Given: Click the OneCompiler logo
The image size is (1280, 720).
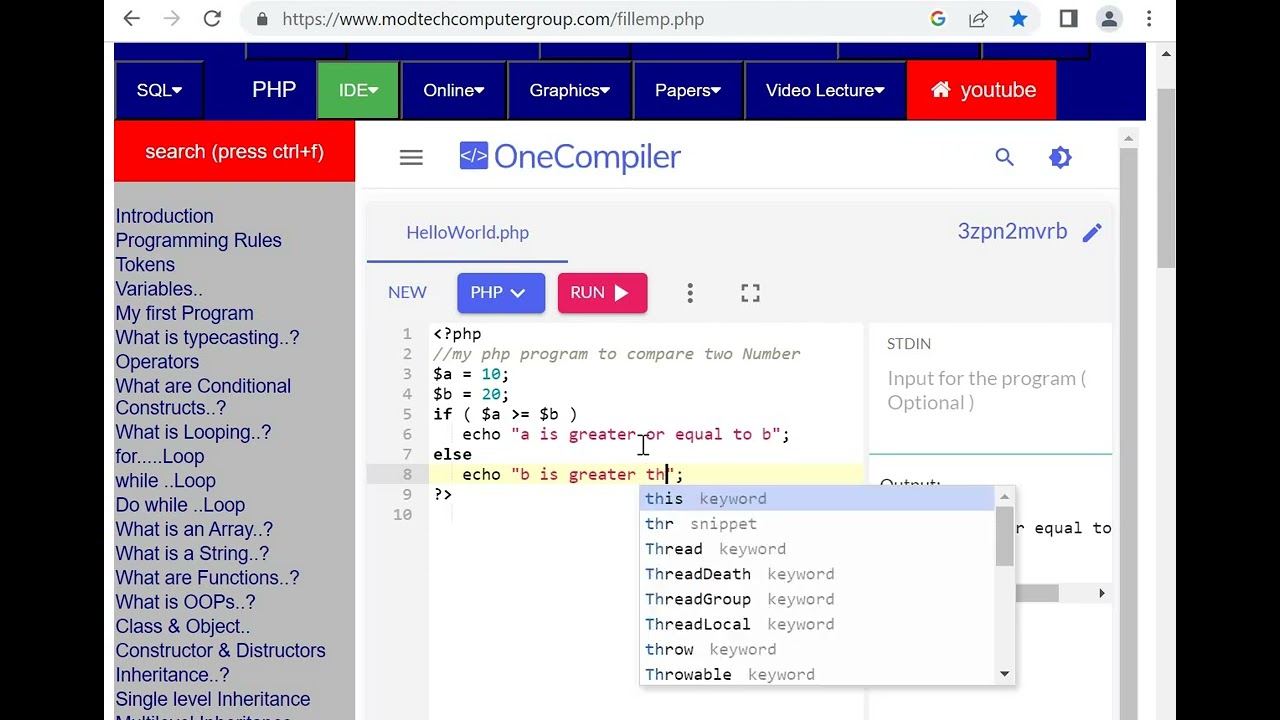Looking at the screenshot, I should [570, 157].
